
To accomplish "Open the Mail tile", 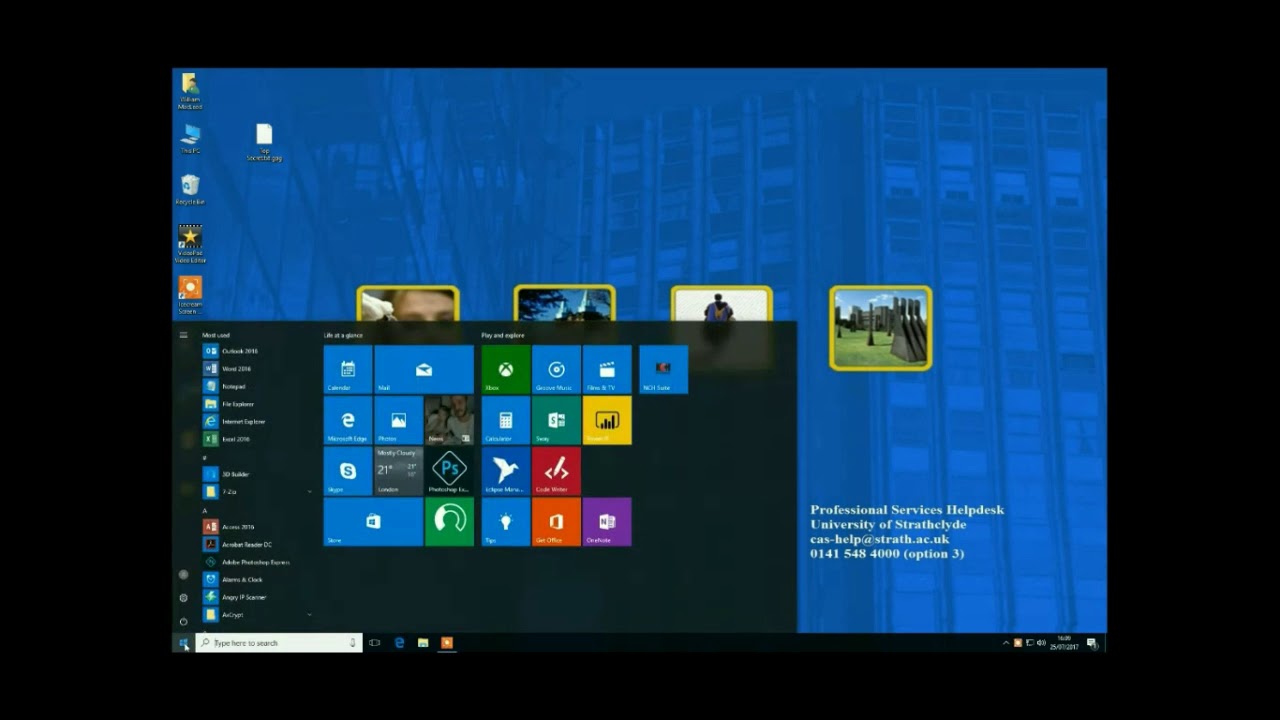I will 424,369.
